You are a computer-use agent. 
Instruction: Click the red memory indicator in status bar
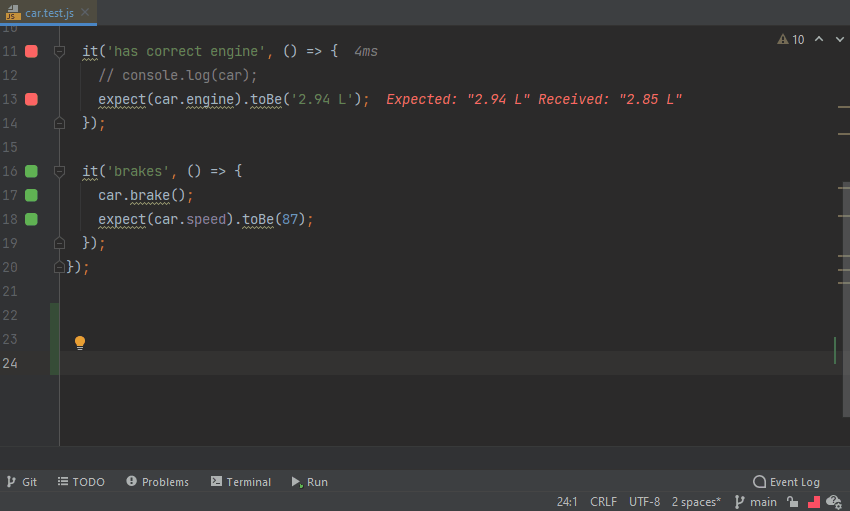pos(814,502)
